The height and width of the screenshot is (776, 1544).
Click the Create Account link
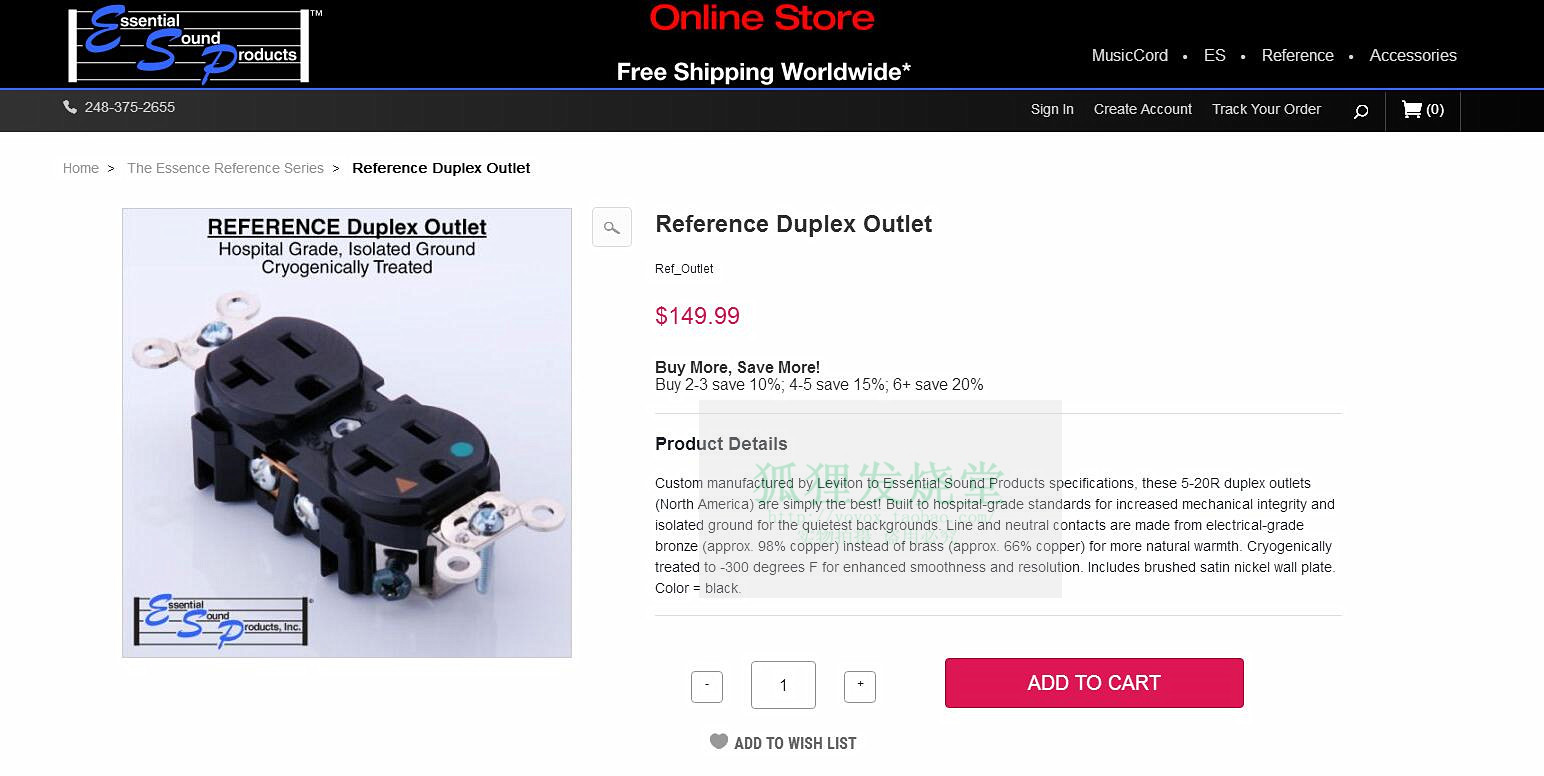point(1143,109)
